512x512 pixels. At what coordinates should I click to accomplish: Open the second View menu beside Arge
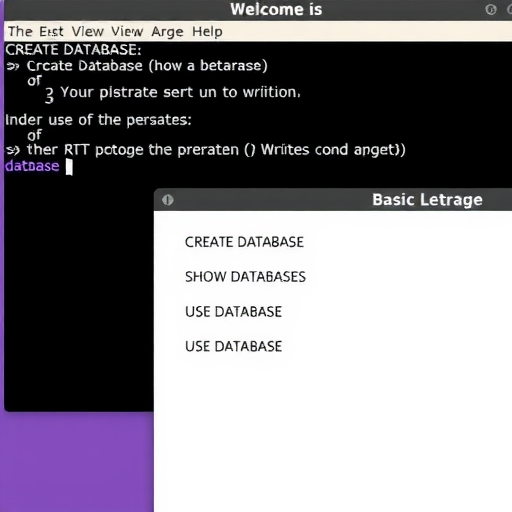(x=127, y=32)
